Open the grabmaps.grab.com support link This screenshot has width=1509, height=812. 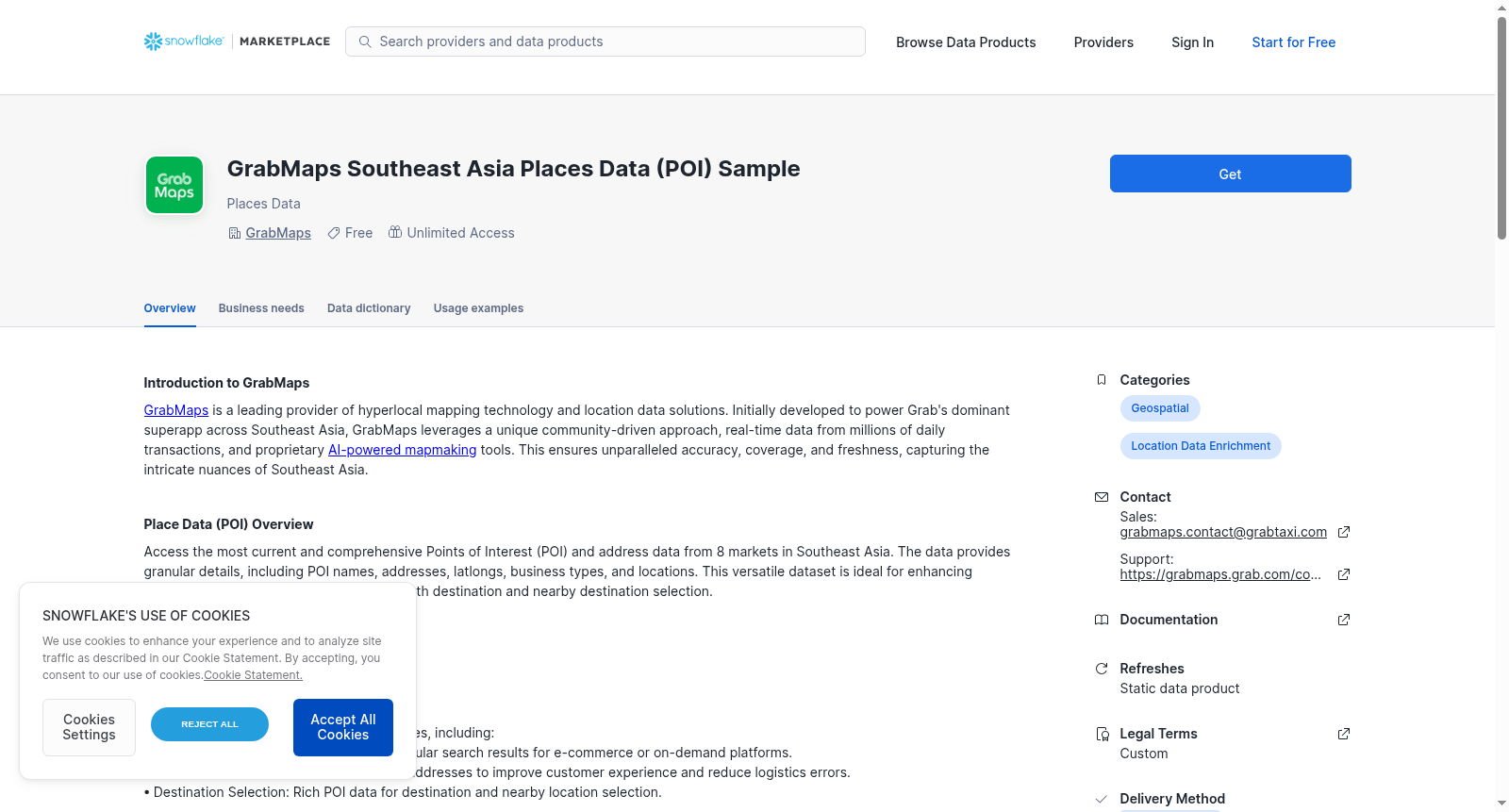point(1220,574)
